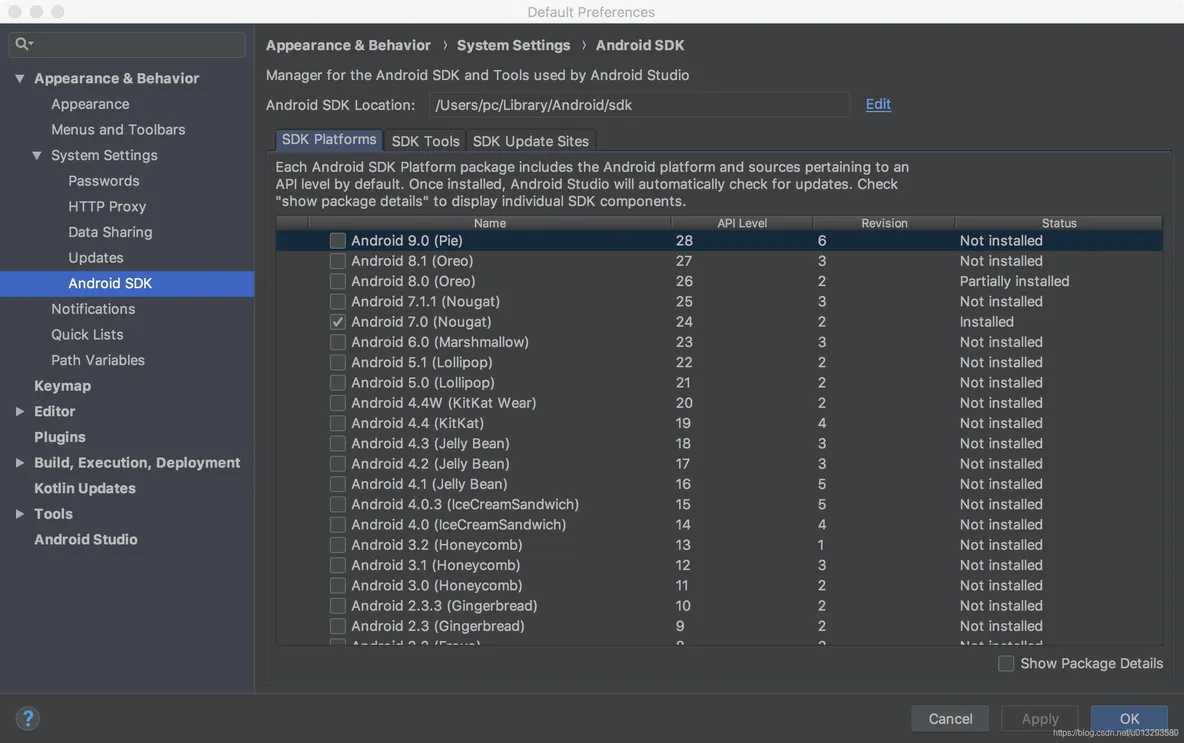Check the Android 4.4W (KitKat Wear) checkbox
This screenshot has height=743, width=1184.
pos(338,402)
